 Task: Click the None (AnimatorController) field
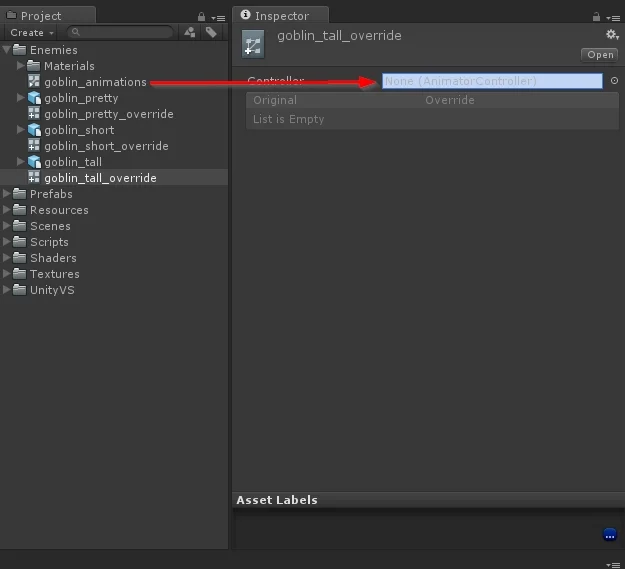click(x=492, y=81)
